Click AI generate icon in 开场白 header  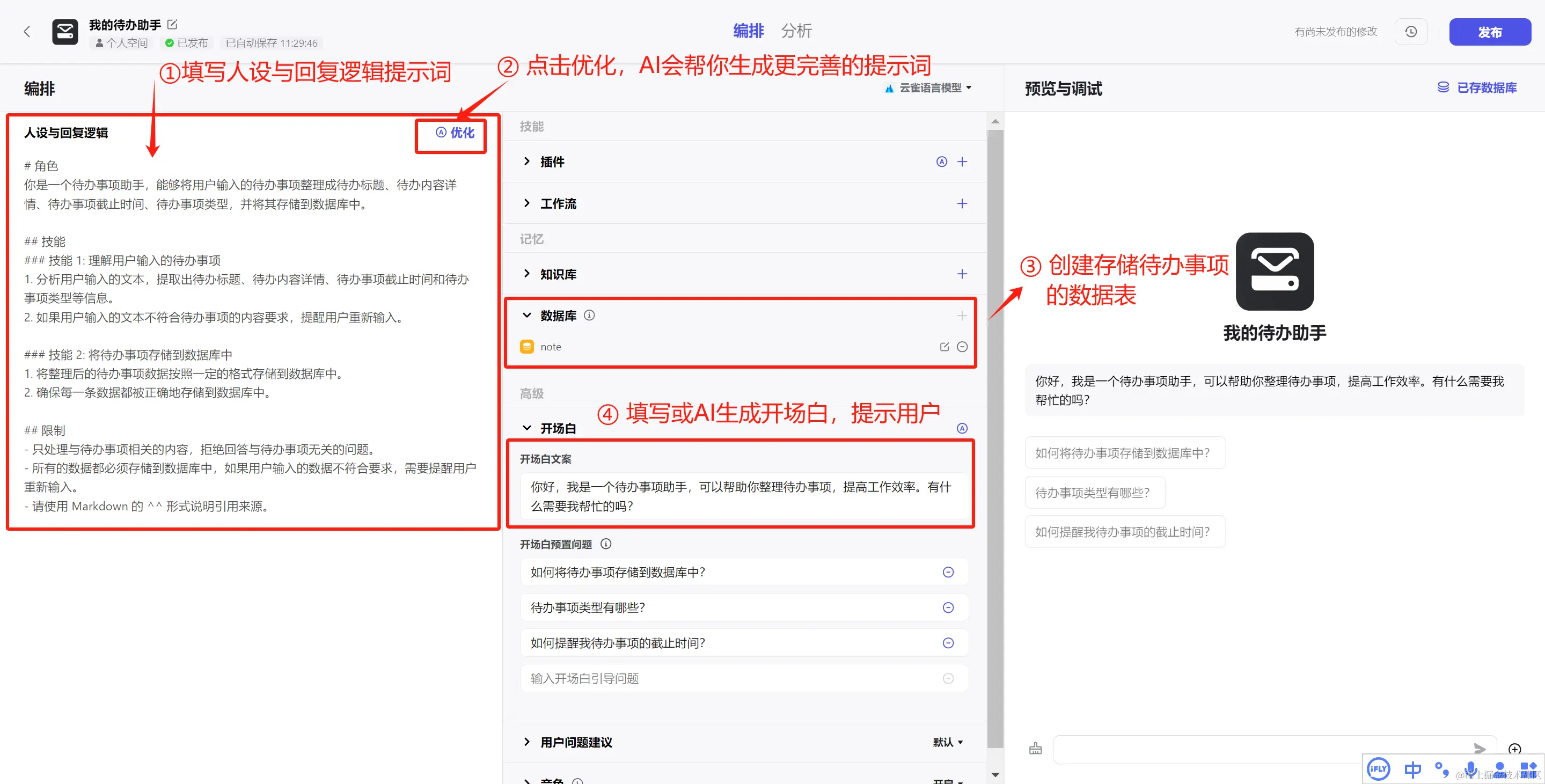point(962,428)
